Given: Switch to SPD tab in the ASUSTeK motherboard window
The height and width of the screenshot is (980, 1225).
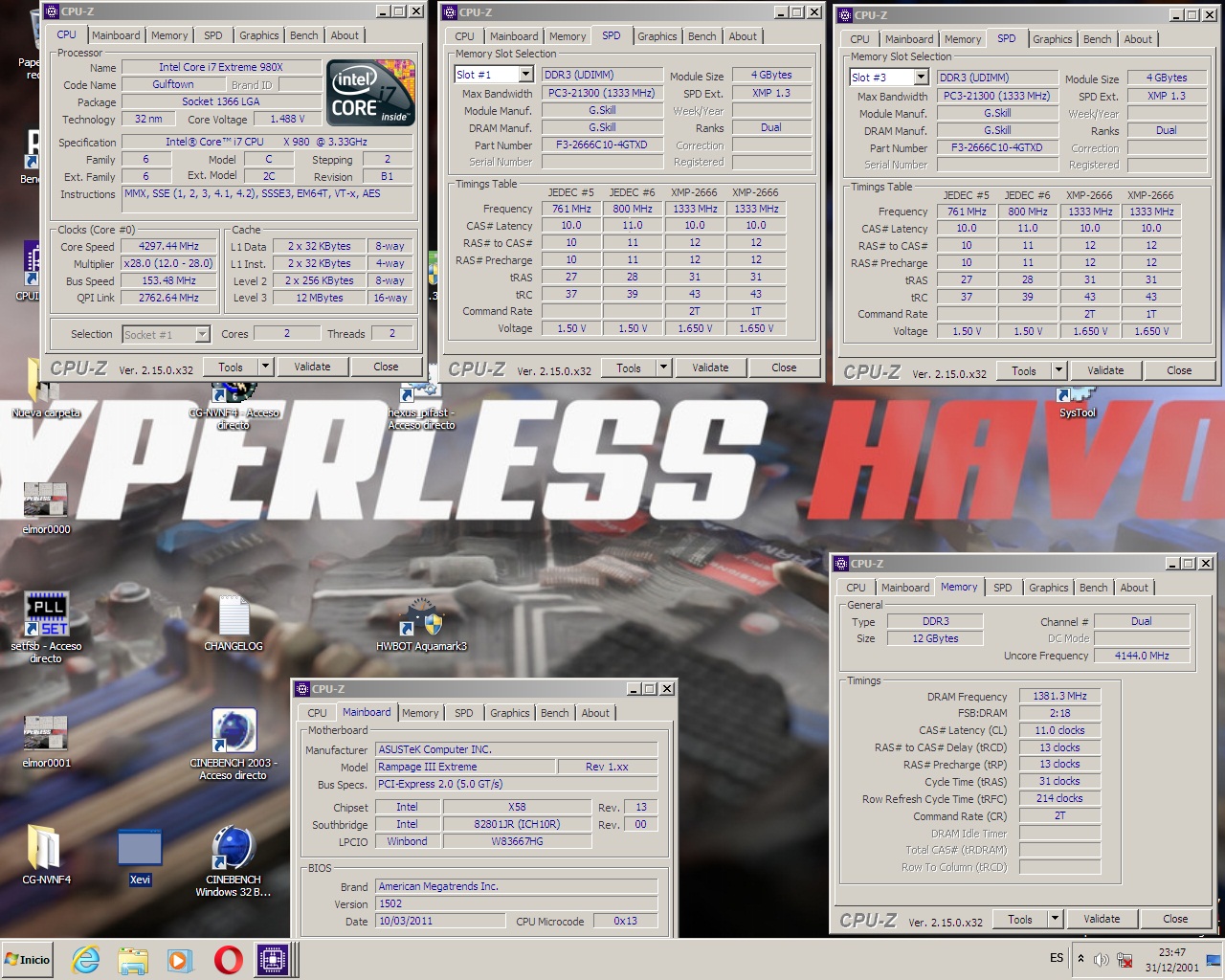Looking at the screenshot, I should [464, 713].
